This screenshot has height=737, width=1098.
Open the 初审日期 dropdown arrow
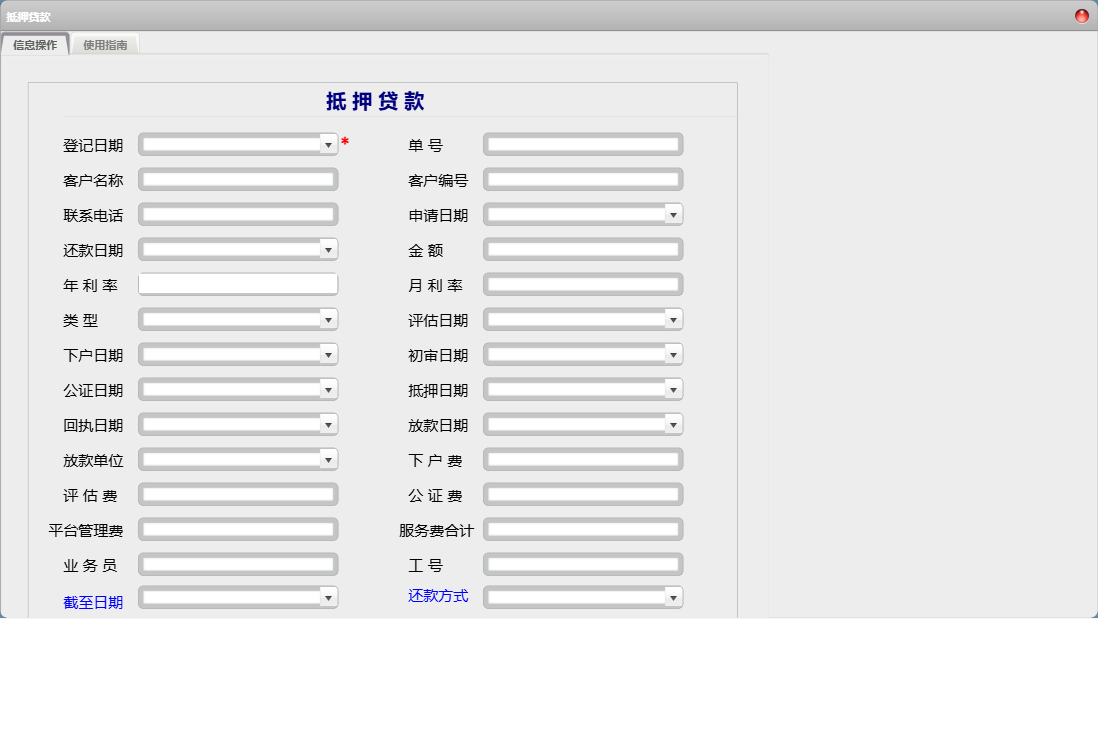[673, 355]
